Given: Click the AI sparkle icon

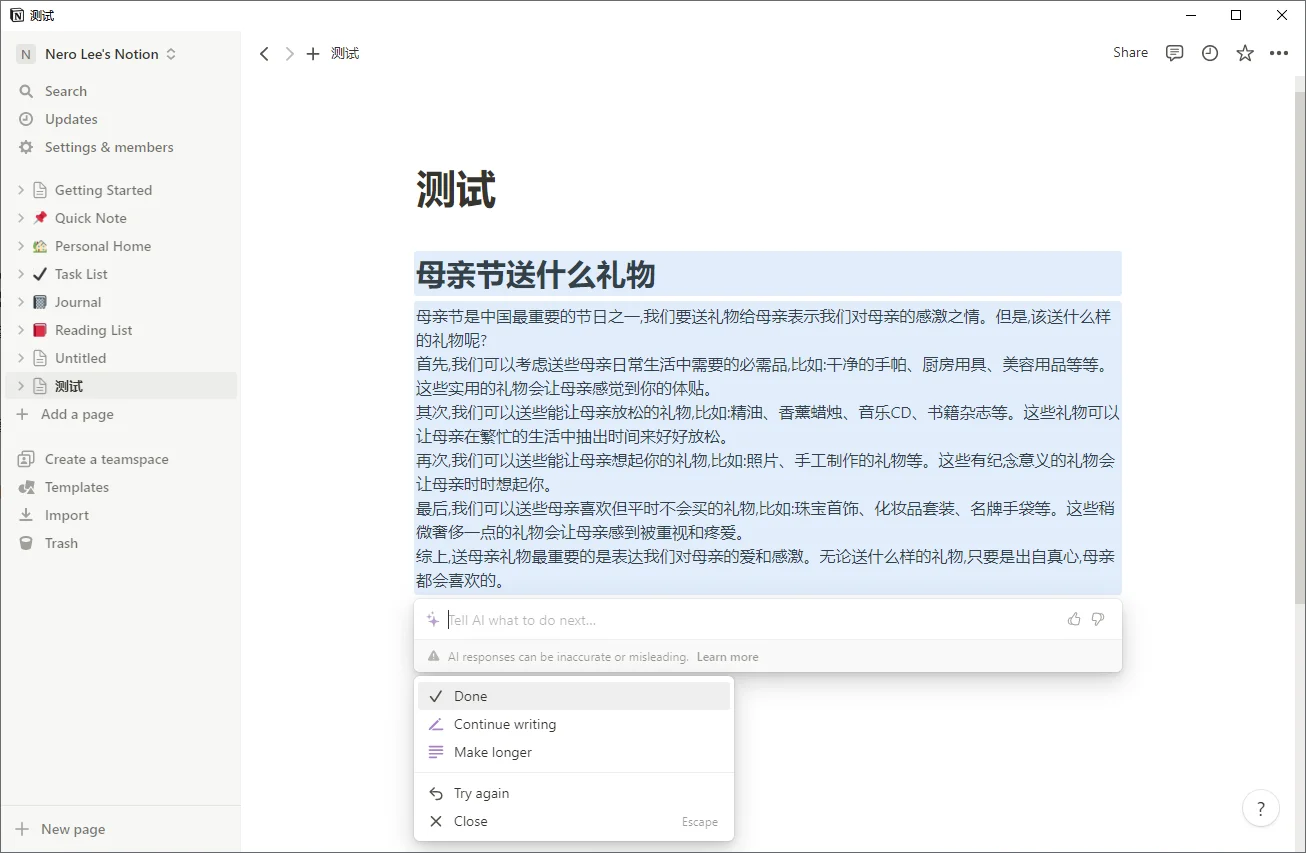Looking at the screenshot, I should point(433,620).
